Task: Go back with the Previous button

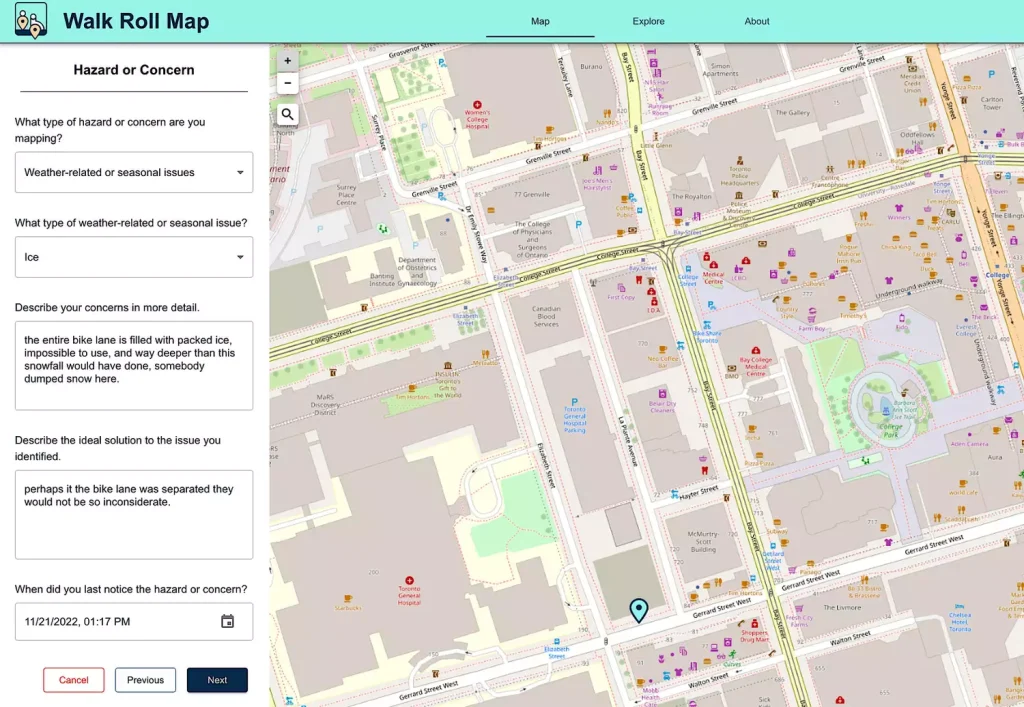Action: [145, 680]
